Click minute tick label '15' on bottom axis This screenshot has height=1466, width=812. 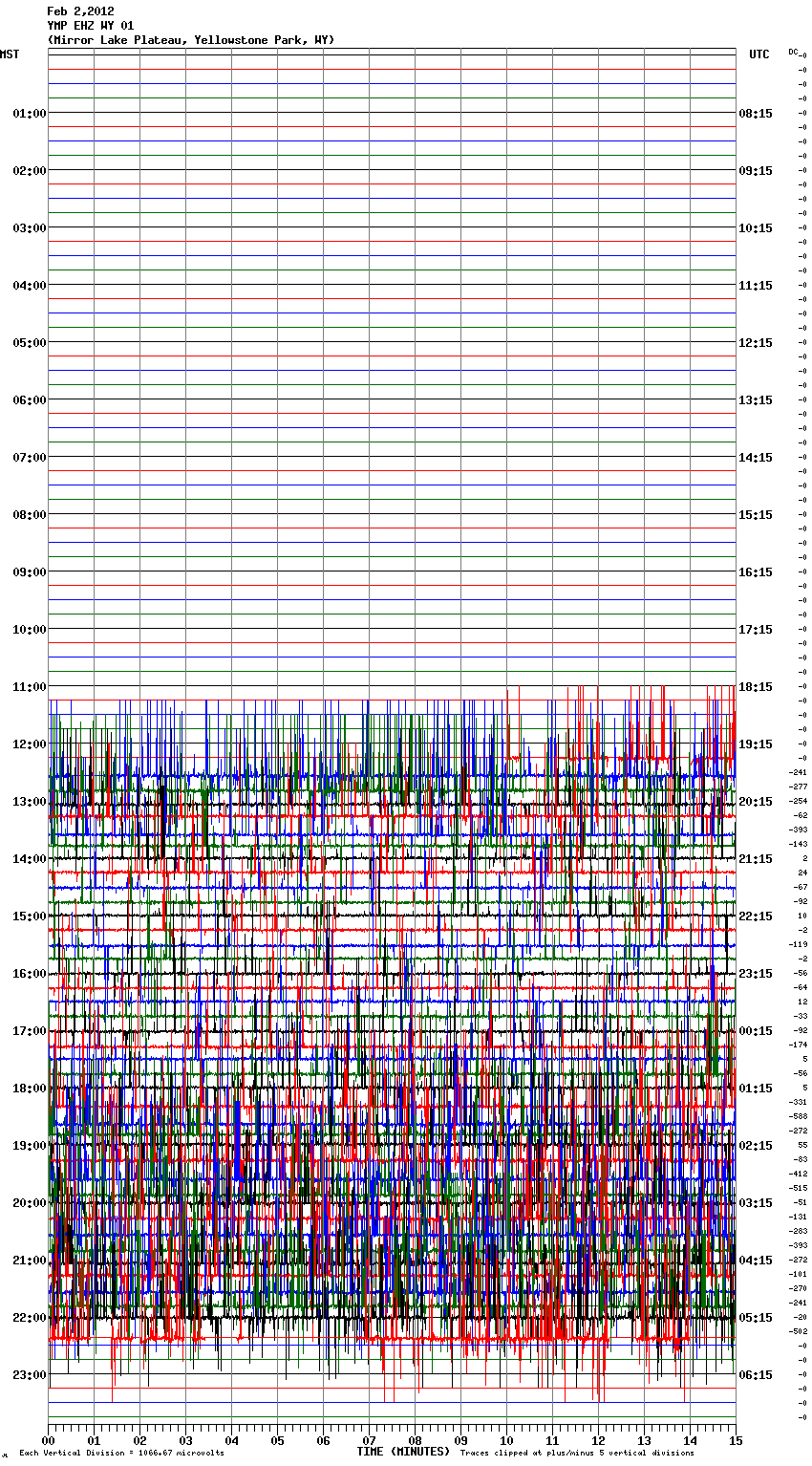click(736, 1440)
